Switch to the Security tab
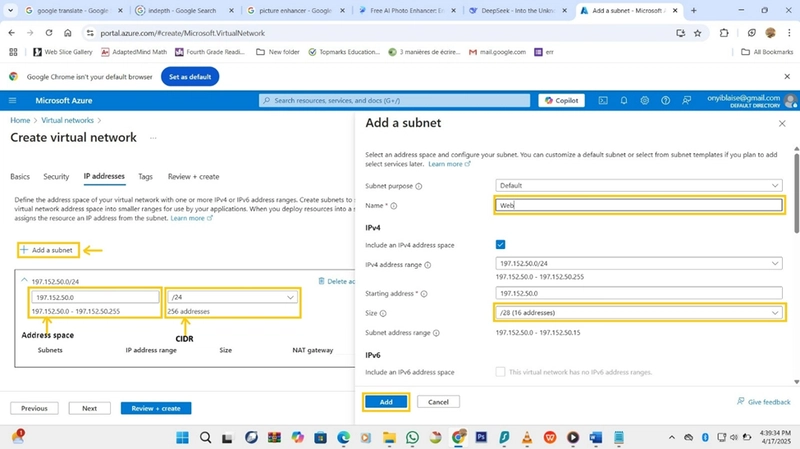800x449 pixels. point(56,177)
